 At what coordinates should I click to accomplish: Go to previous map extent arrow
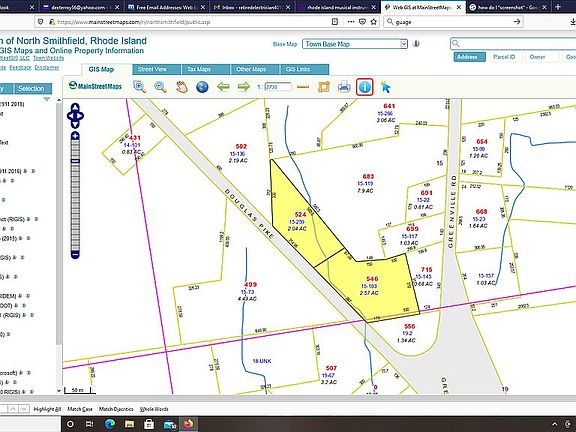coord(223,87)
